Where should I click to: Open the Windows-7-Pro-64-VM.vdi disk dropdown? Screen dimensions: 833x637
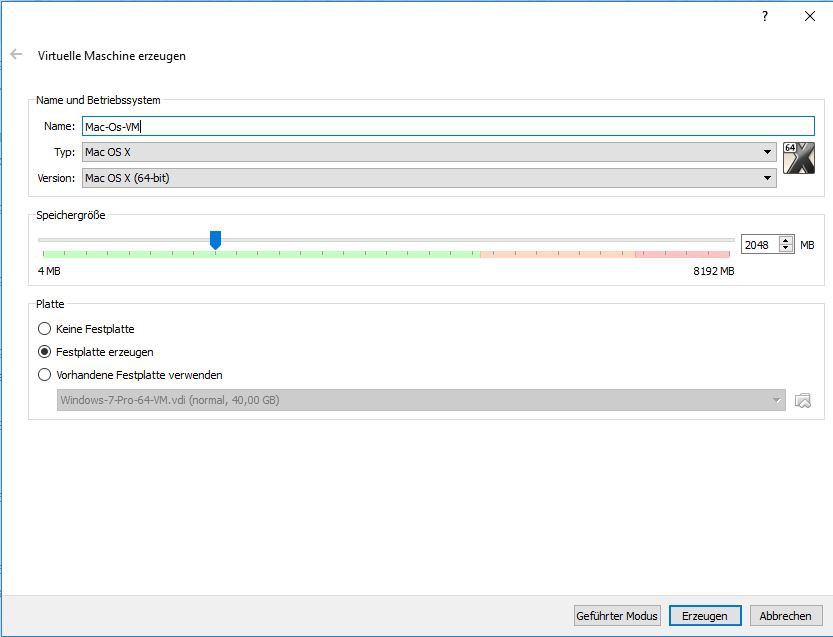(x=420, y=400)
